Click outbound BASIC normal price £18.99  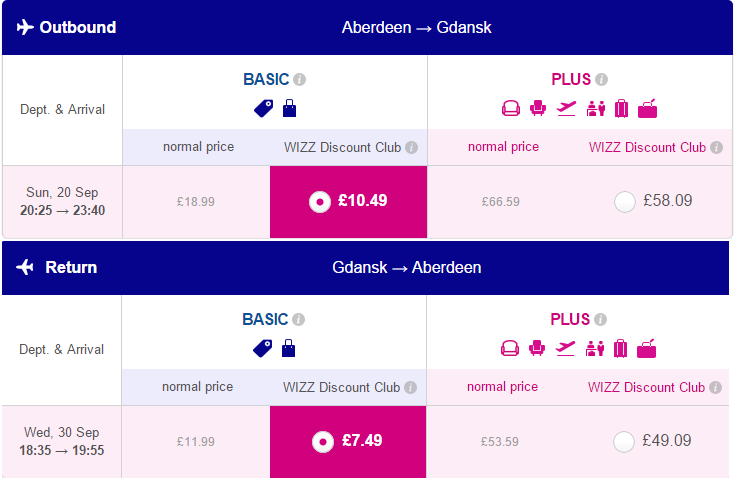pyautogui.click(x=195, y=202)
